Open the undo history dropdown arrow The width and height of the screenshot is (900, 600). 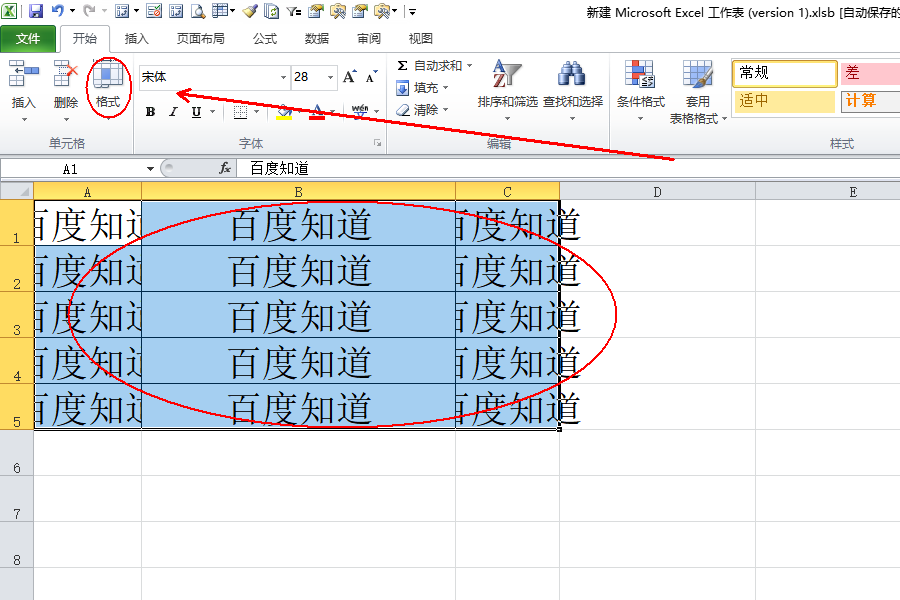point(72,11)
